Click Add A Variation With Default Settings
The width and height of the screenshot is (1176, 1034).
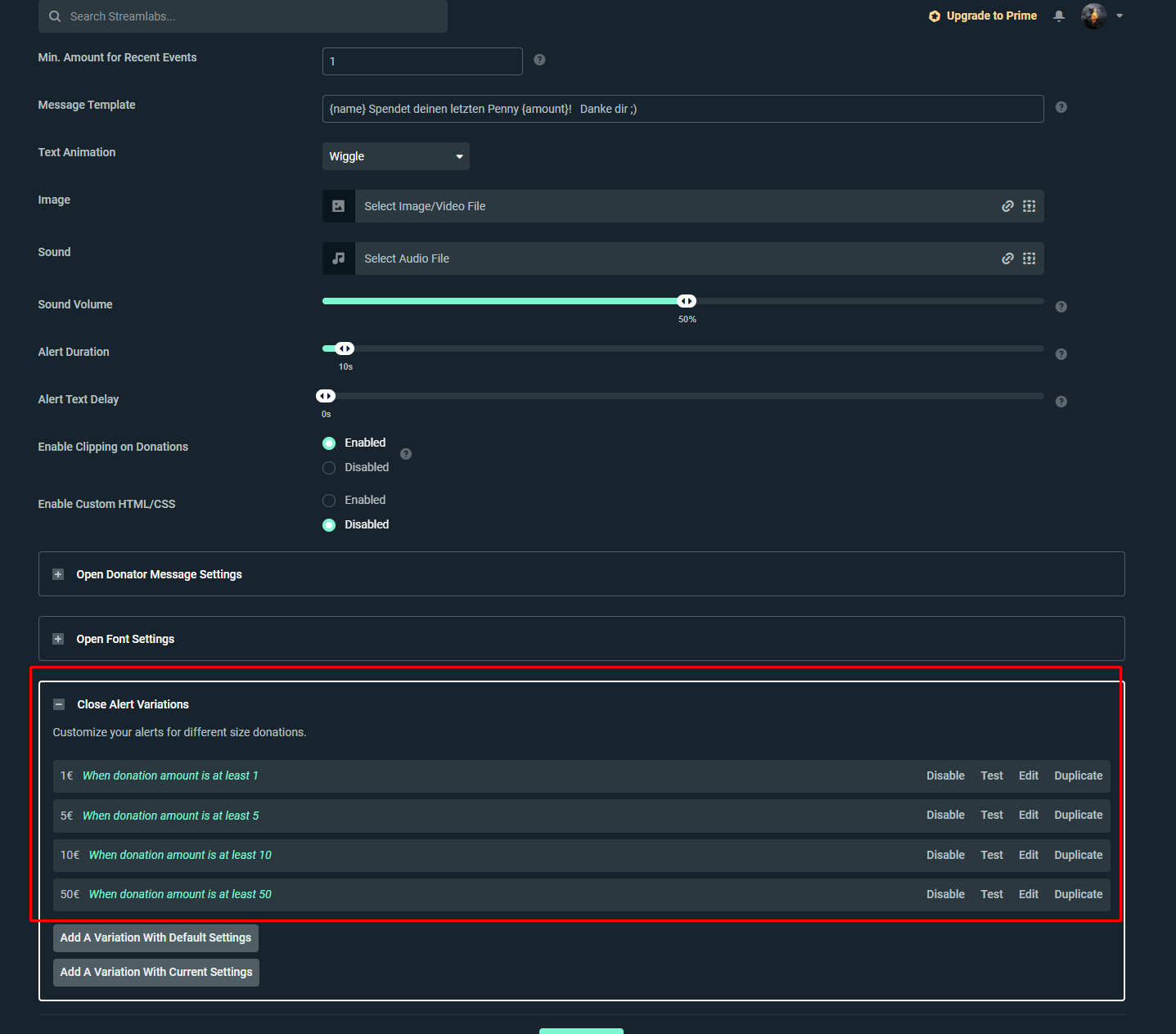coord(155,937)
